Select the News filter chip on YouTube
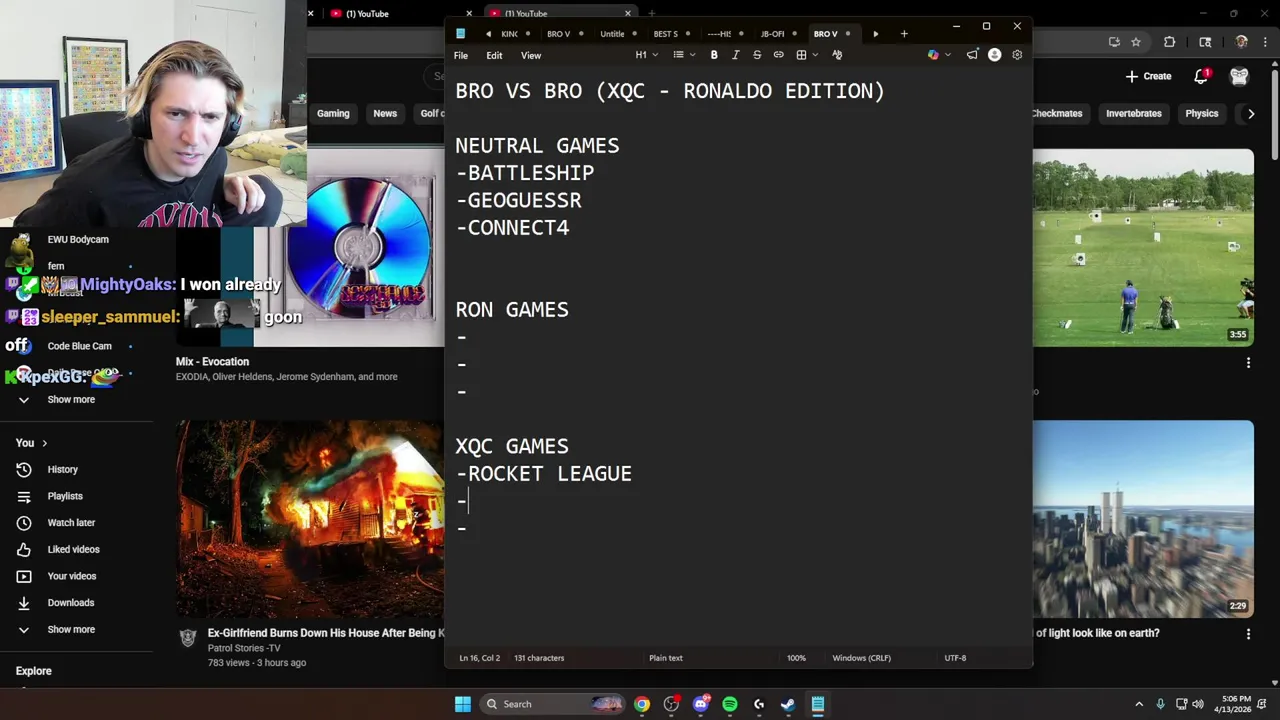Image resolution: width=1280 pixels, height=720 pixels. (x=385, y=114)
